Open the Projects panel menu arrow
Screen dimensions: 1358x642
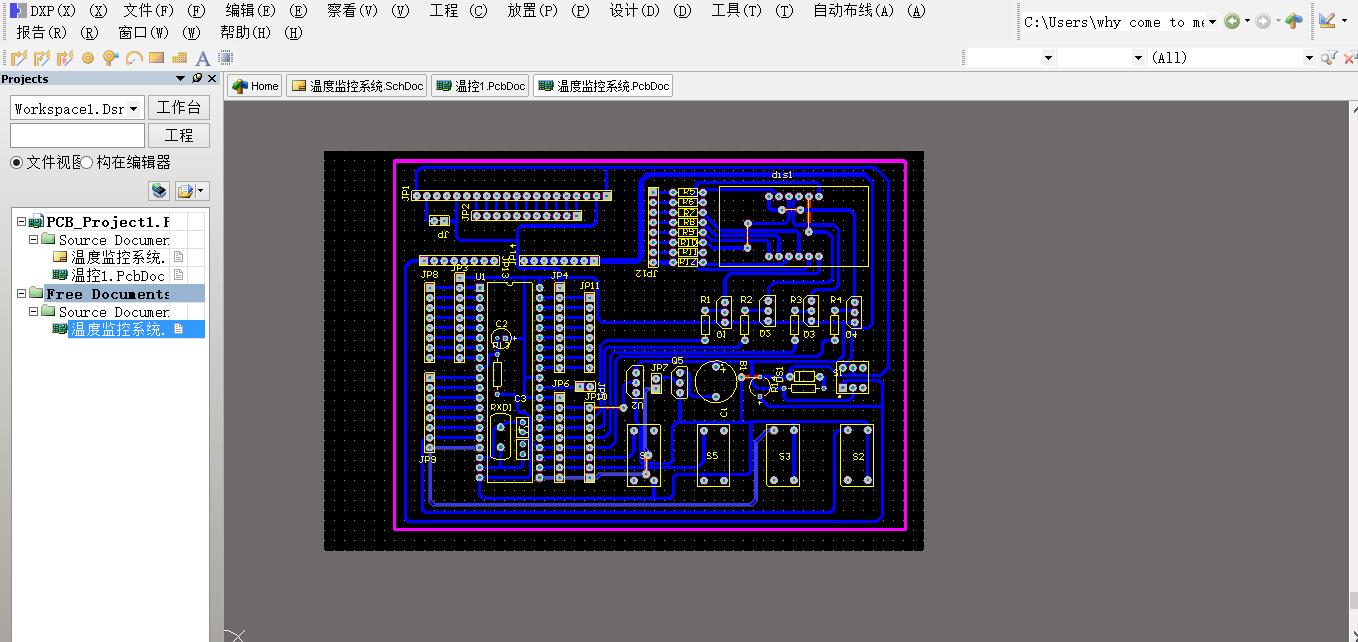point(181,78)
